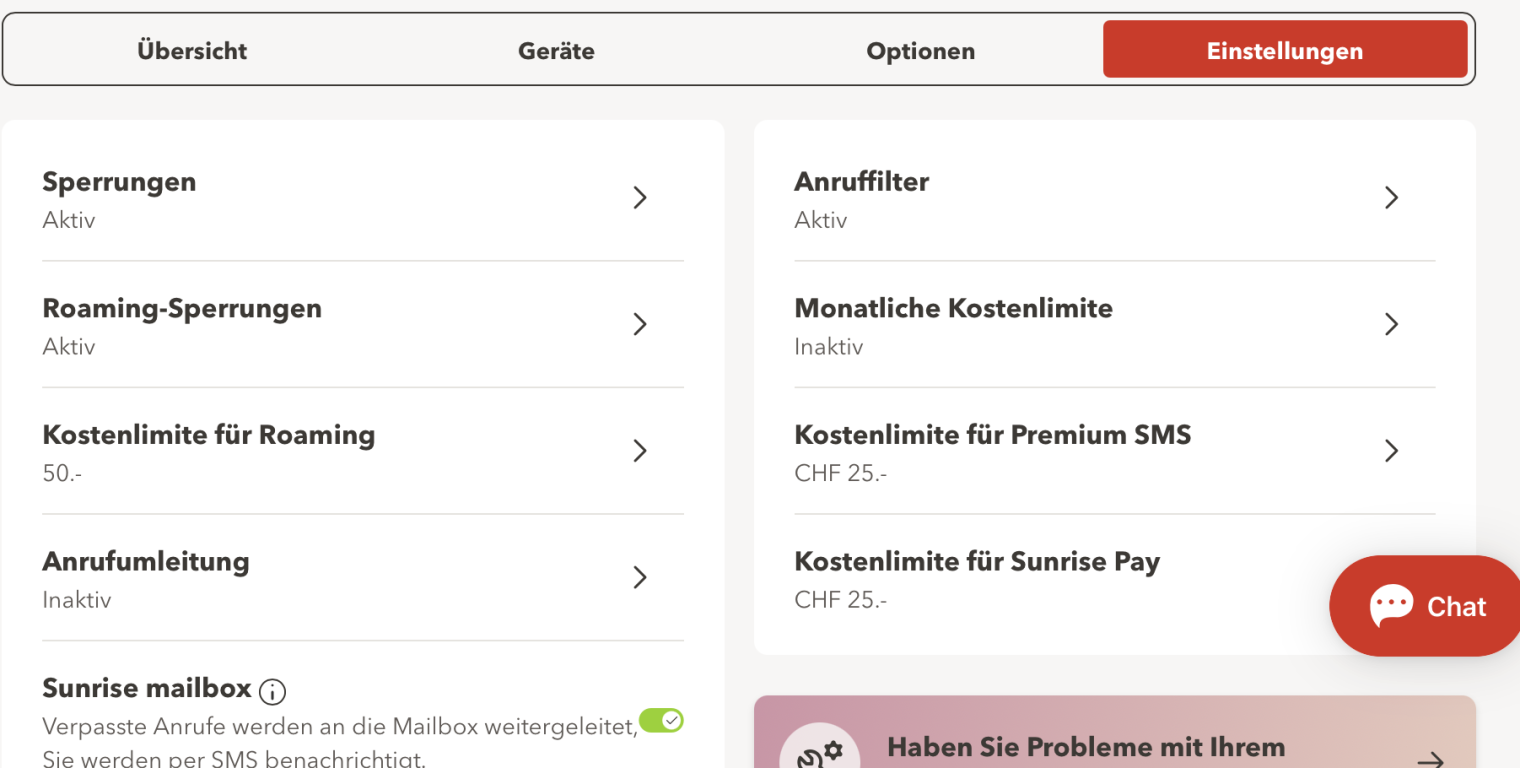The height and width of the screenshot is (768, 1520).
Task: Click the Haben Sie Probleme banner text
Action: [x=1085, y=747]
